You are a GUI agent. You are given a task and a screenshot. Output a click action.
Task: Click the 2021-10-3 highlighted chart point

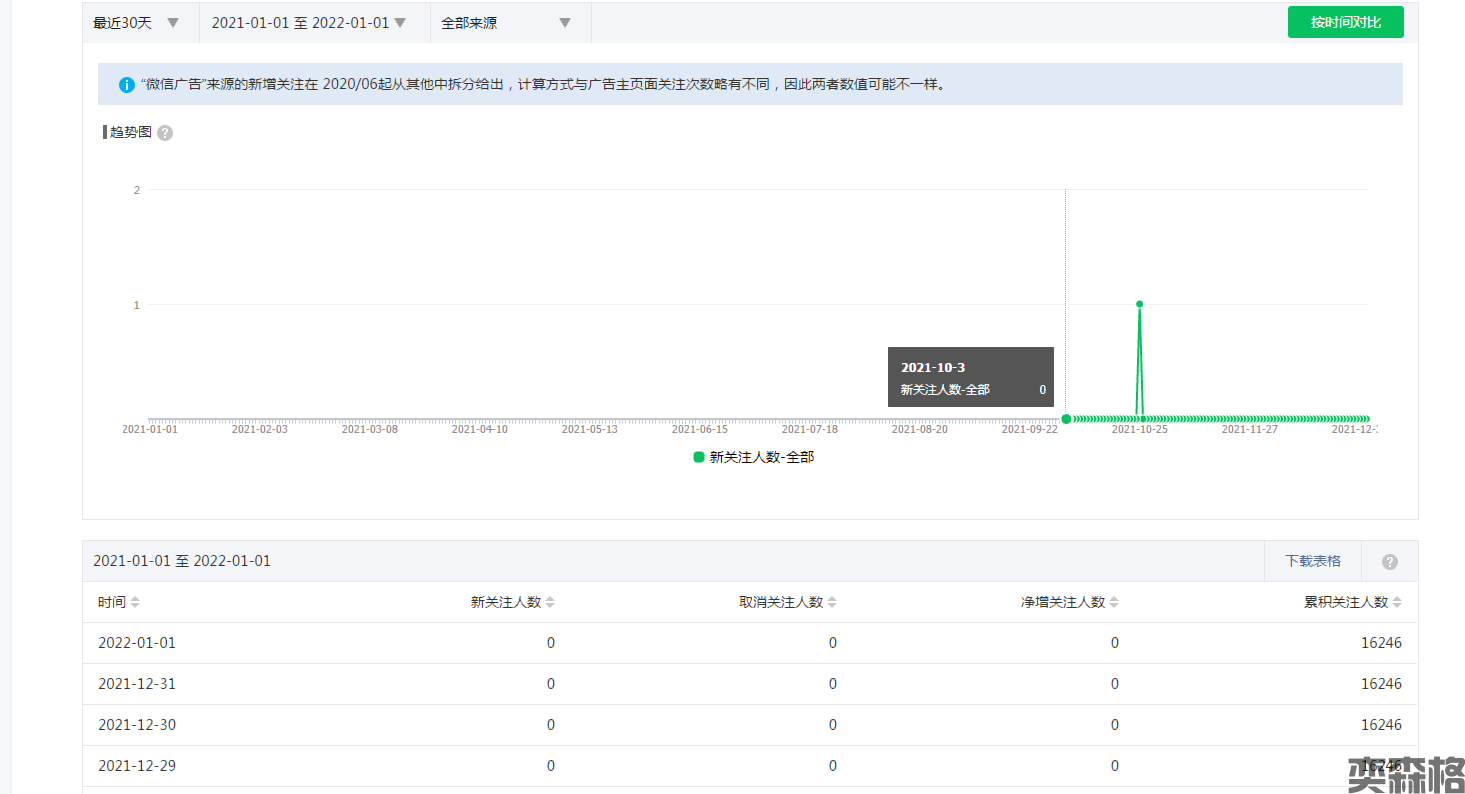click(x=1066, y=419)
